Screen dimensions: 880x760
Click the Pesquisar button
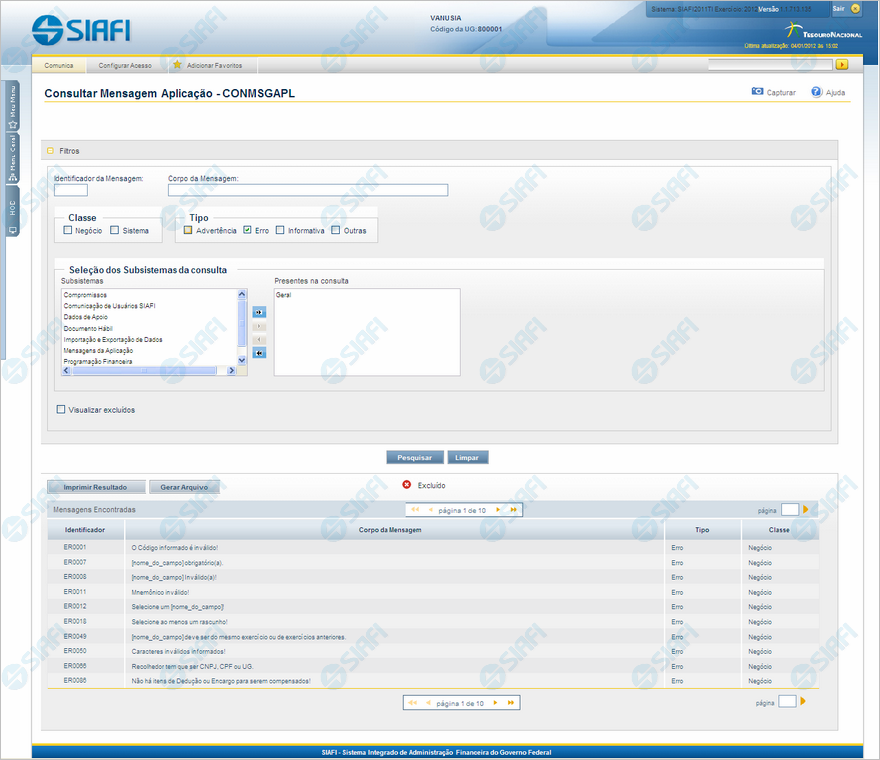414,457
